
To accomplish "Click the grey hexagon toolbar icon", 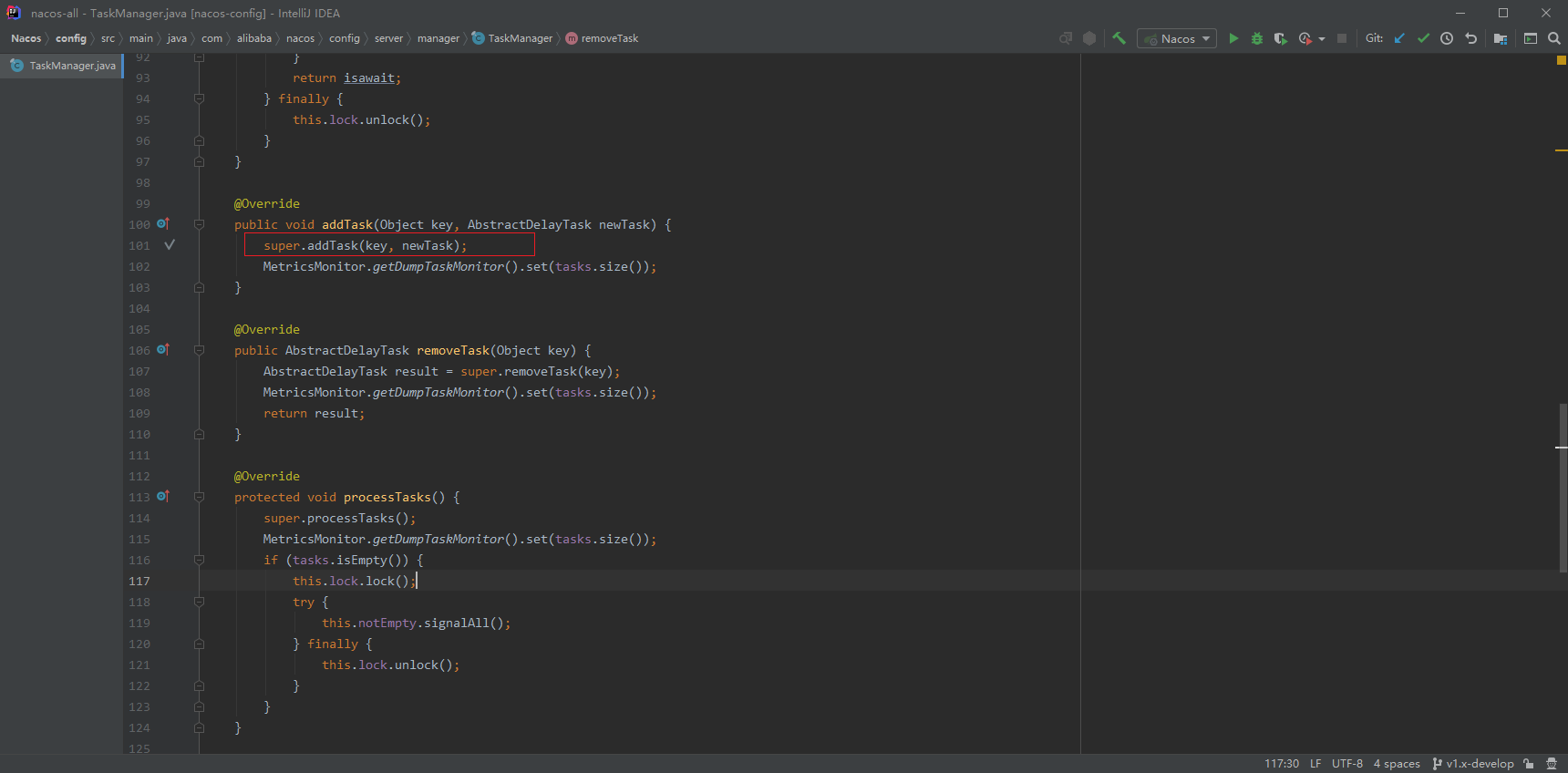I will coord(1089,38).
